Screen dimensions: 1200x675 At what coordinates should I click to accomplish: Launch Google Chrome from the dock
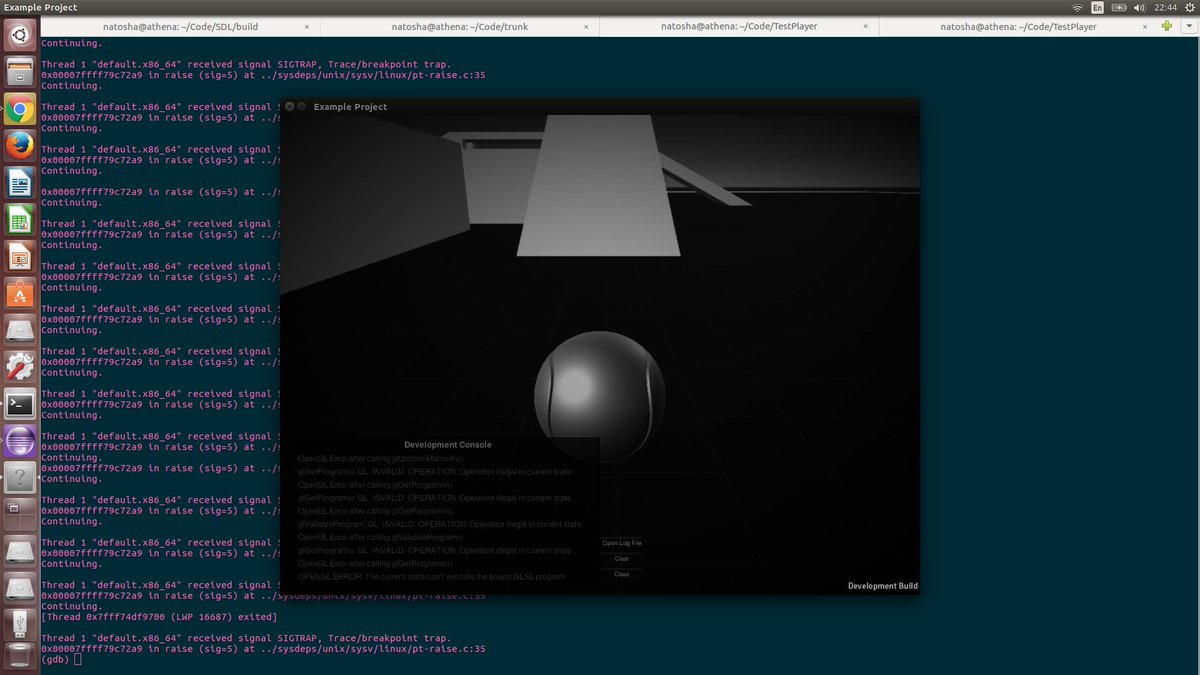pyautogui.click(x=20, y=109)
